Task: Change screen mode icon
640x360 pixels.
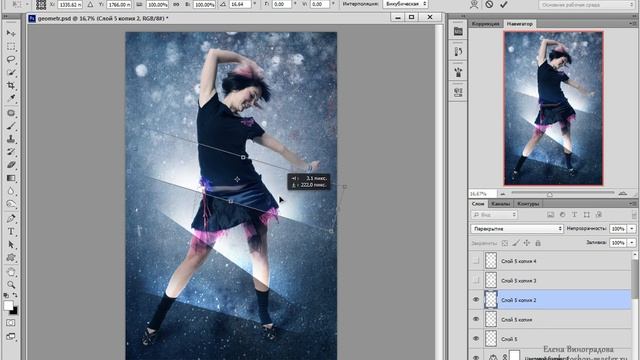Action: (x=11, y=336)
